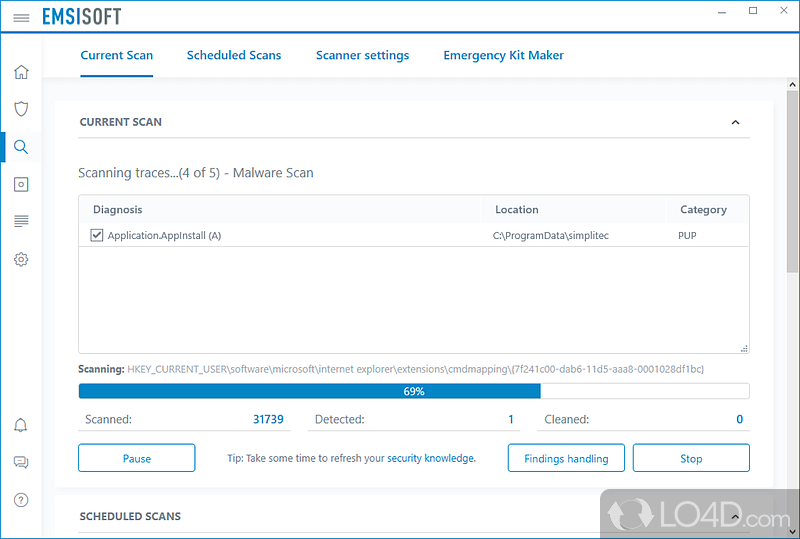Expand the Scheduled Scans section chevron
Screen dimensions: 800x539
click(x=735, y=516)
